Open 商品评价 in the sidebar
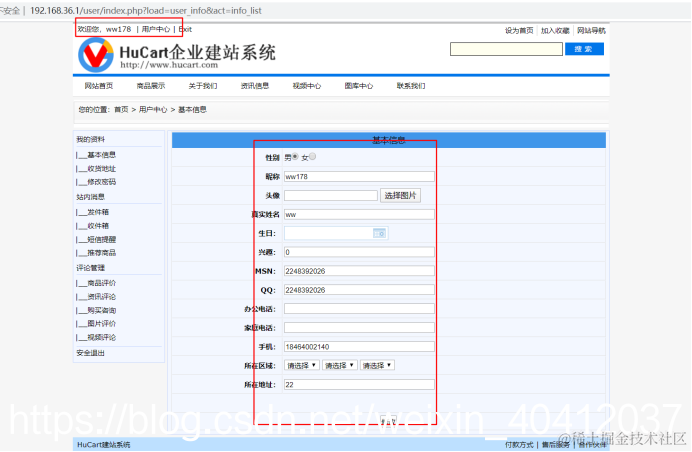Viewport: 692px width, 452px height. pyautogui.click(x=102, y=283)
